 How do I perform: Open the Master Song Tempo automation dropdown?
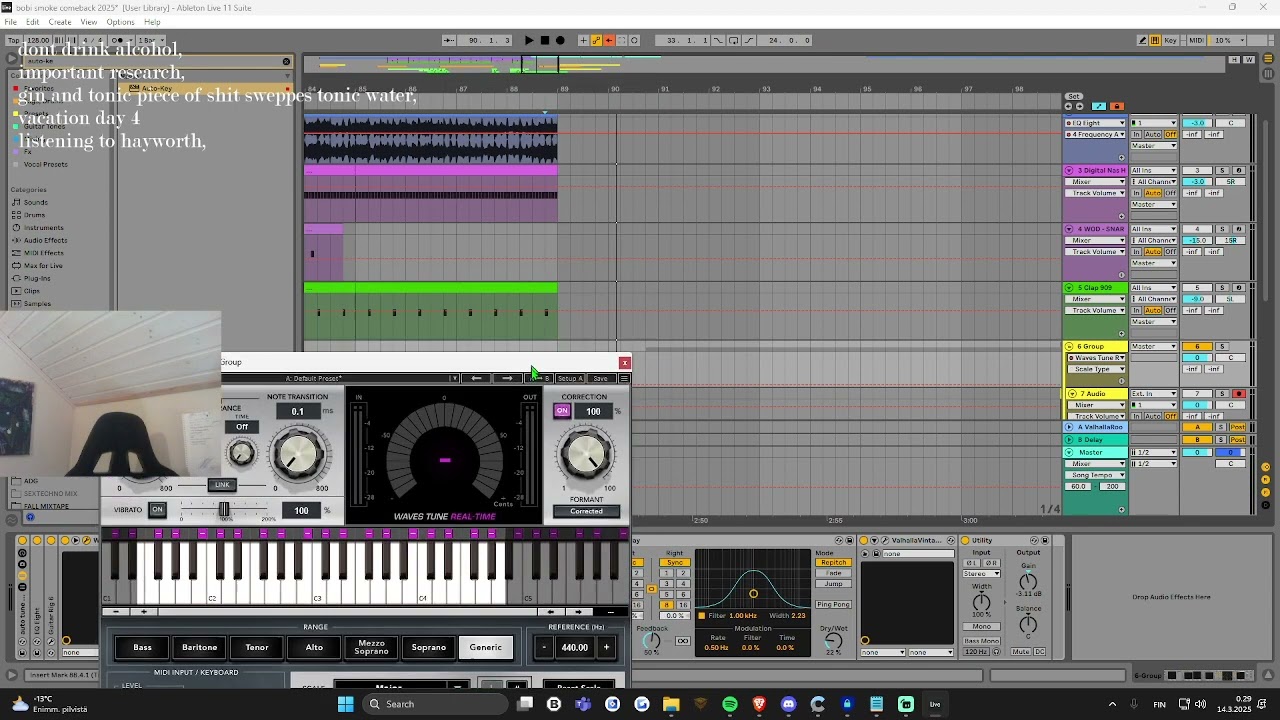1097,475
